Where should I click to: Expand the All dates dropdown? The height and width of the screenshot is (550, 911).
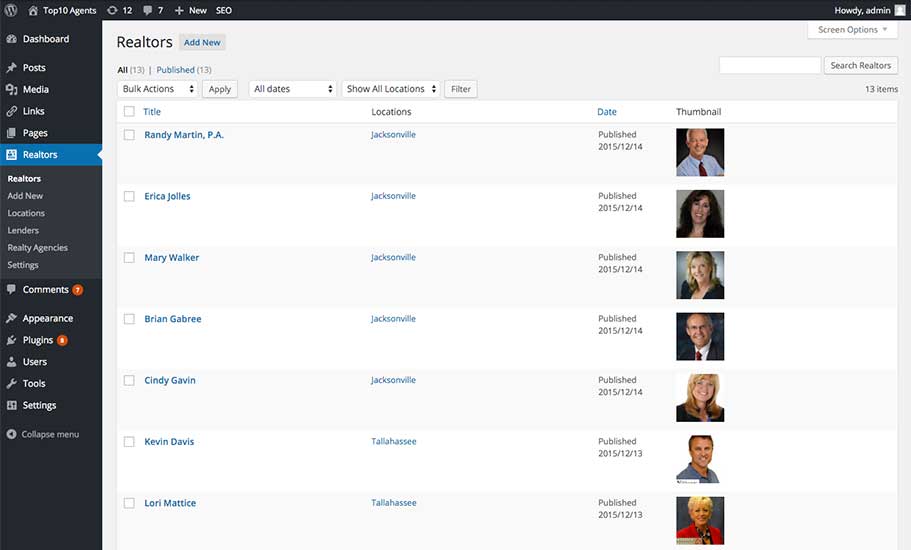[292, 89]
